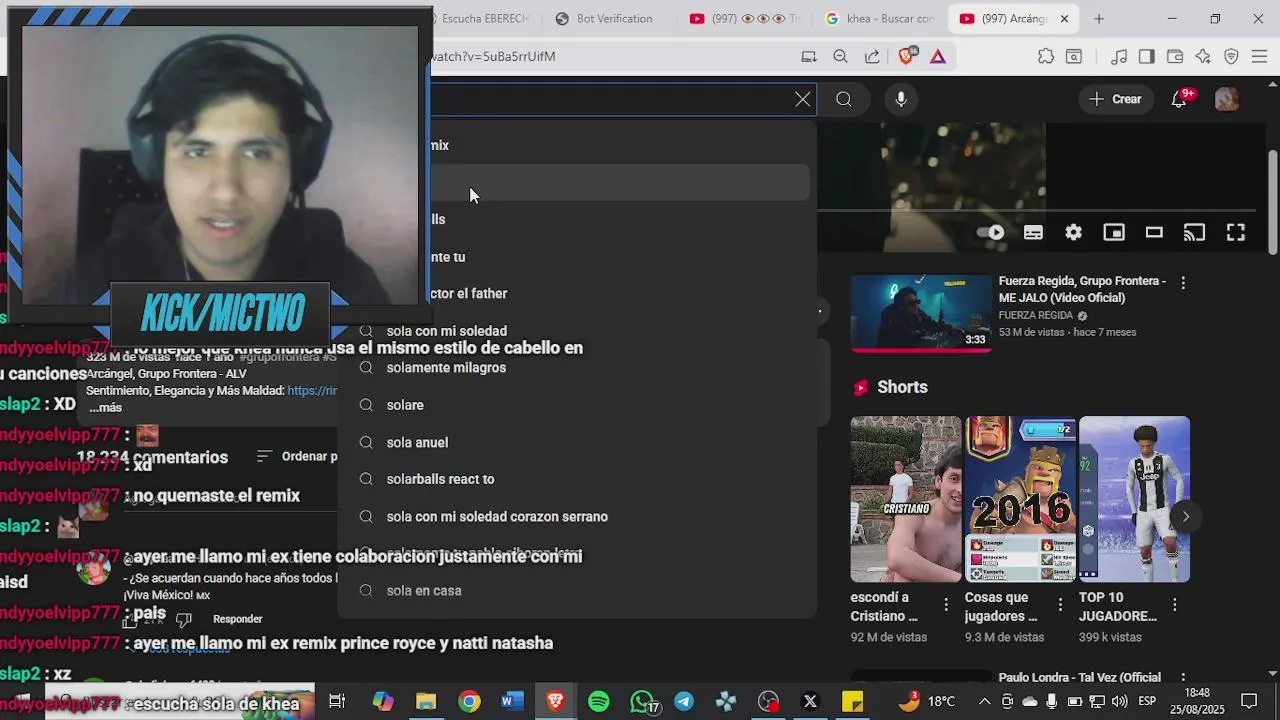Open Spotify from the taskbar
Viewport: 1280px width, 720px height.
[x=599, y=701]
